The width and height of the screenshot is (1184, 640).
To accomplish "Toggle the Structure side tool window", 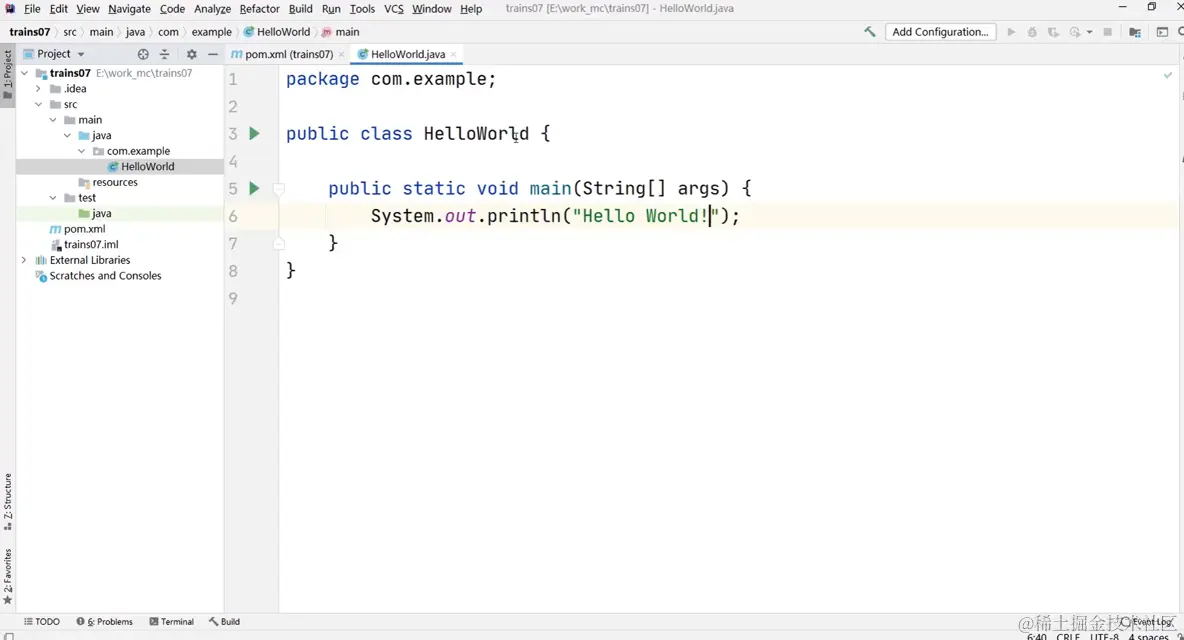I will pyautogui.click(x=8, y=503).
